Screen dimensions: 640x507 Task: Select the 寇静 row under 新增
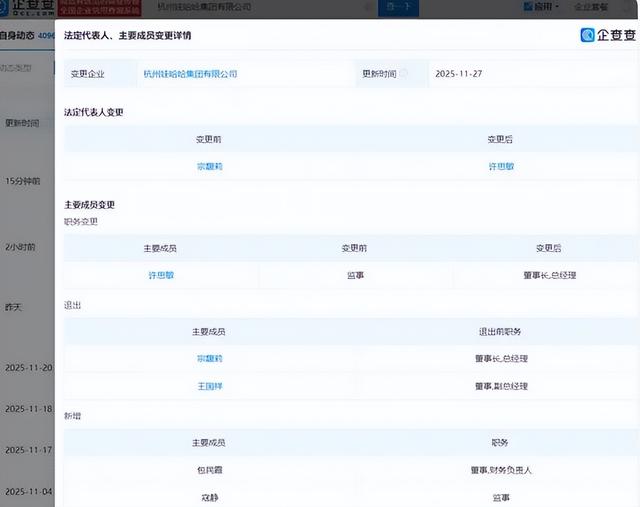pyautogui.click(x=350, y=498)
